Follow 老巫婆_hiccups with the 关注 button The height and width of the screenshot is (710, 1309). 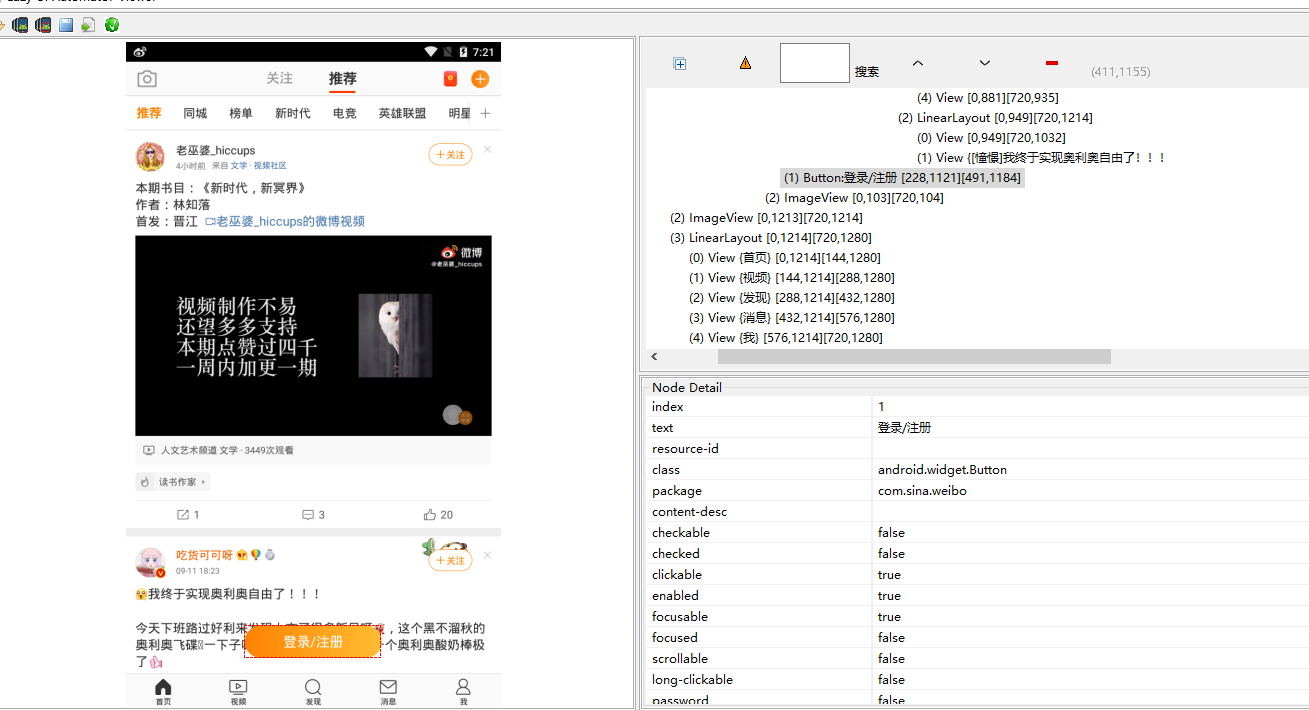pyautogui.click(x=450, y=155)
